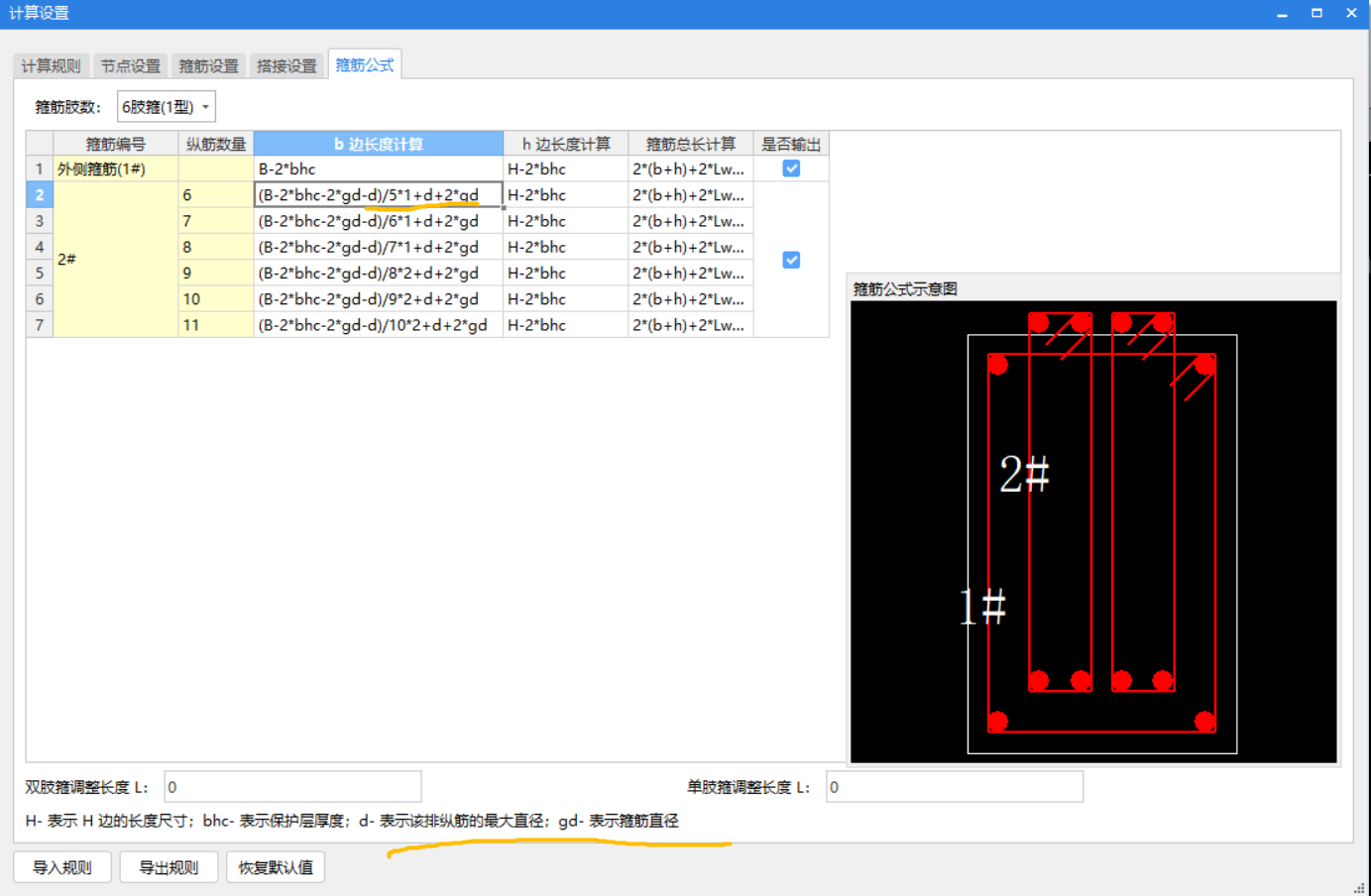
Task: Select the 纵筋数量 cell with value 9
Action: tap(216, 273)
